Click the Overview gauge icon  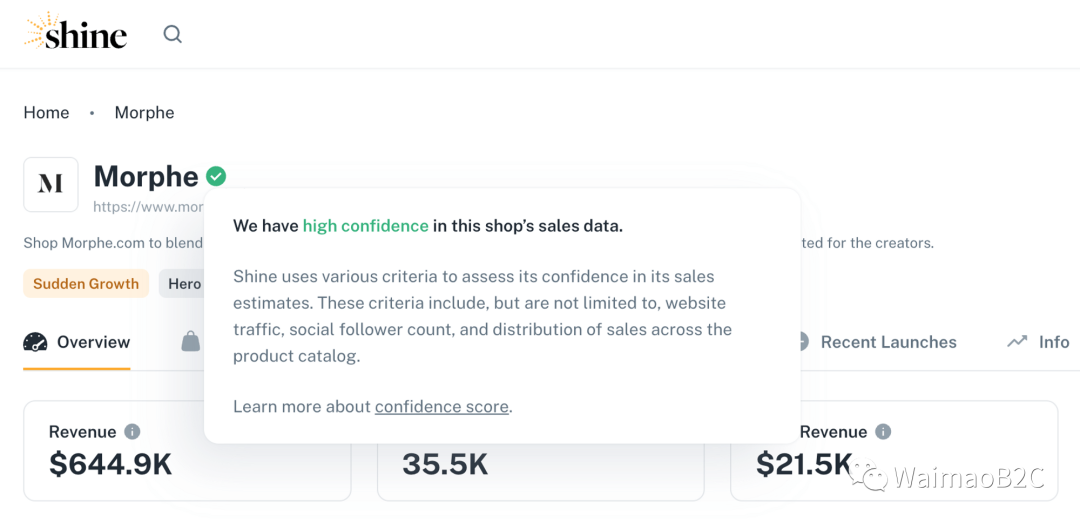click(35, 342)
